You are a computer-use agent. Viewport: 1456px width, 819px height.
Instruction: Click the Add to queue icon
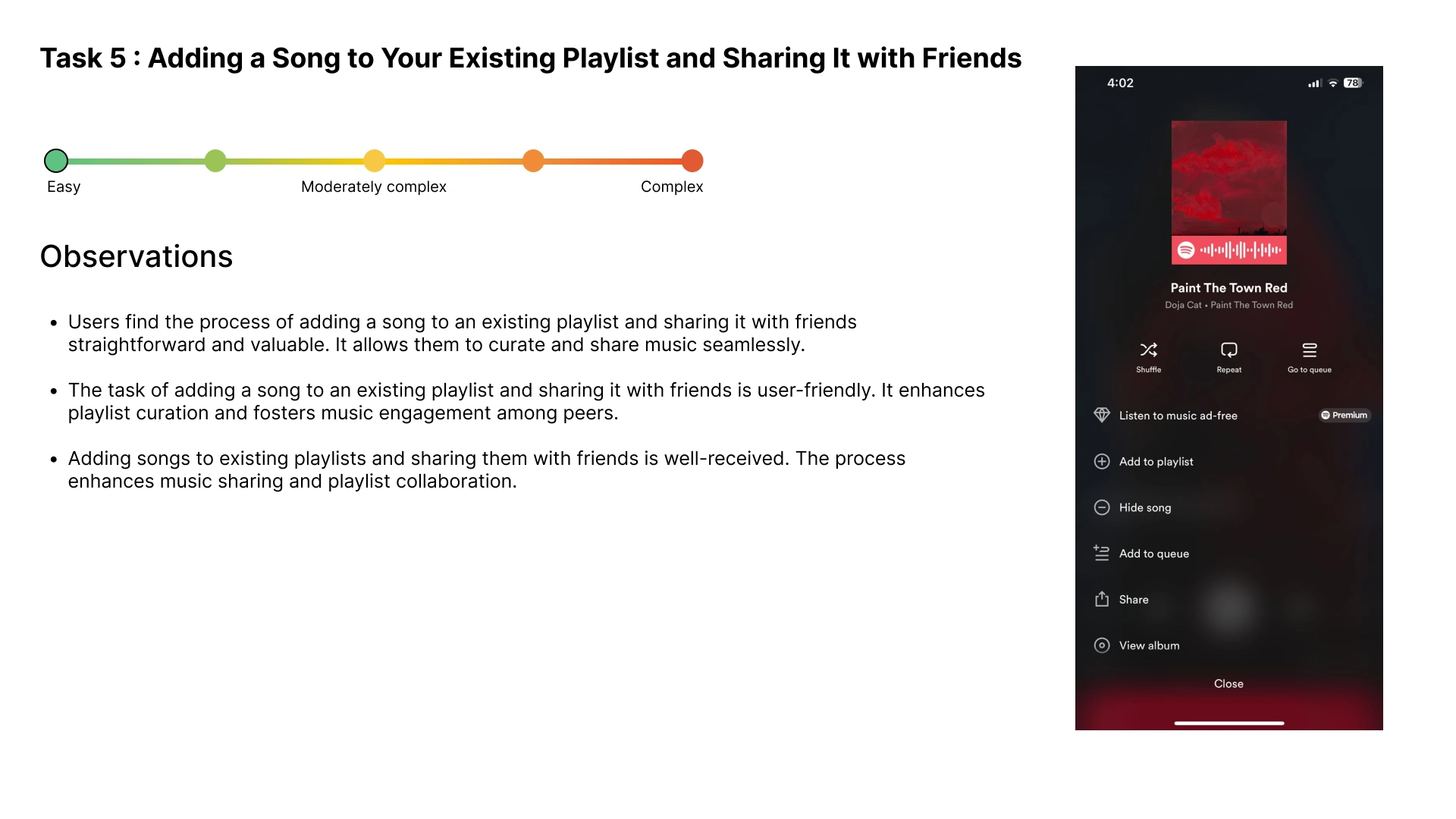(1102, 554)
